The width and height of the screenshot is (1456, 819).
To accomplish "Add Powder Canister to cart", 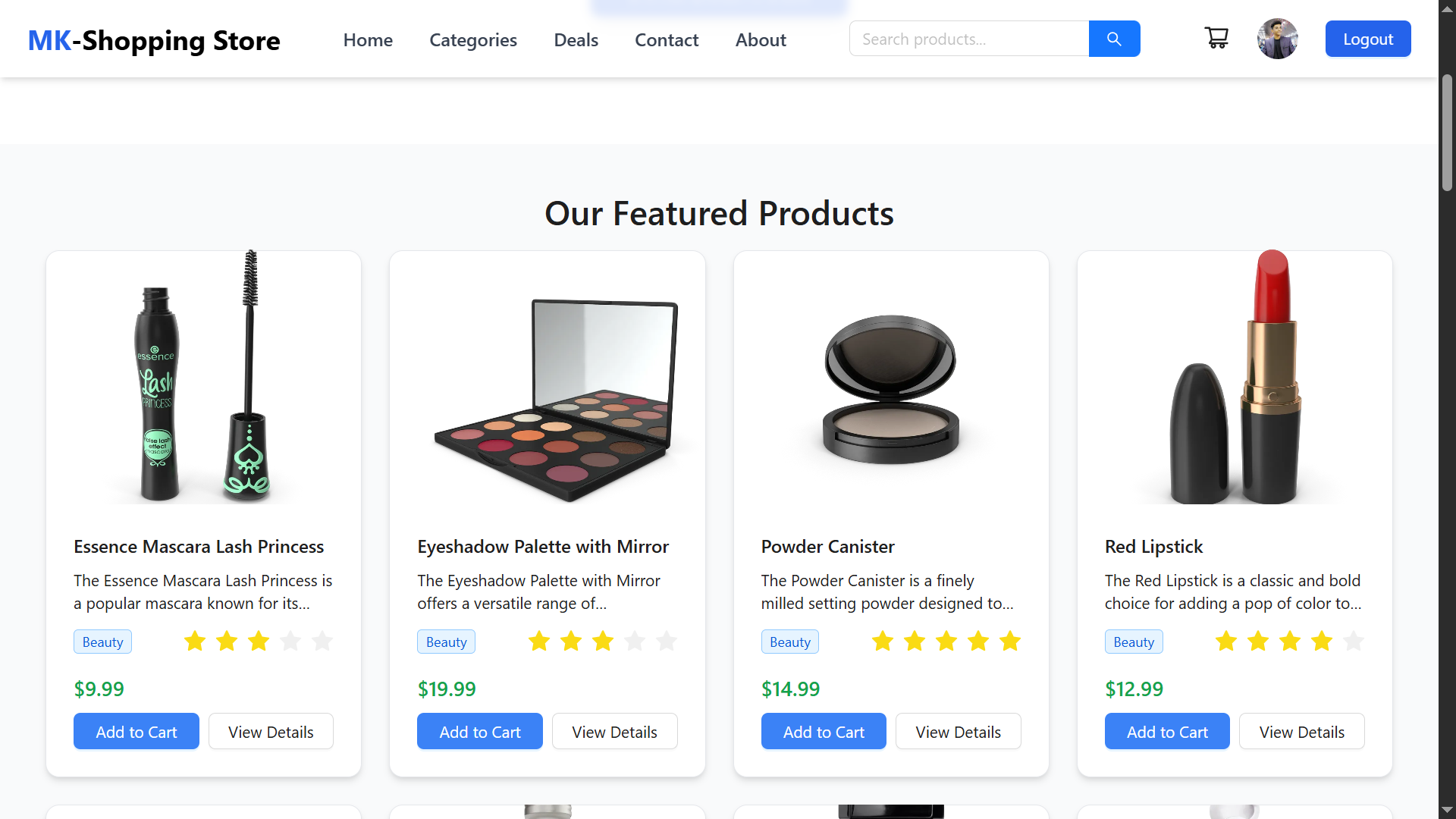I will coord(824,732).
